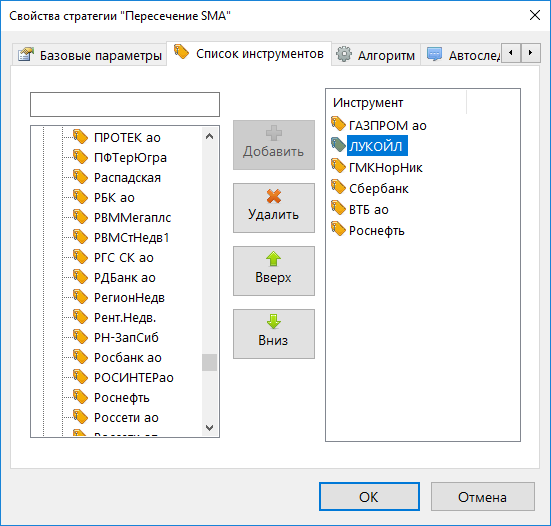The image size is (551, 526).
Task: Remove selected instrument with Удалить
Action: point(274,208)
